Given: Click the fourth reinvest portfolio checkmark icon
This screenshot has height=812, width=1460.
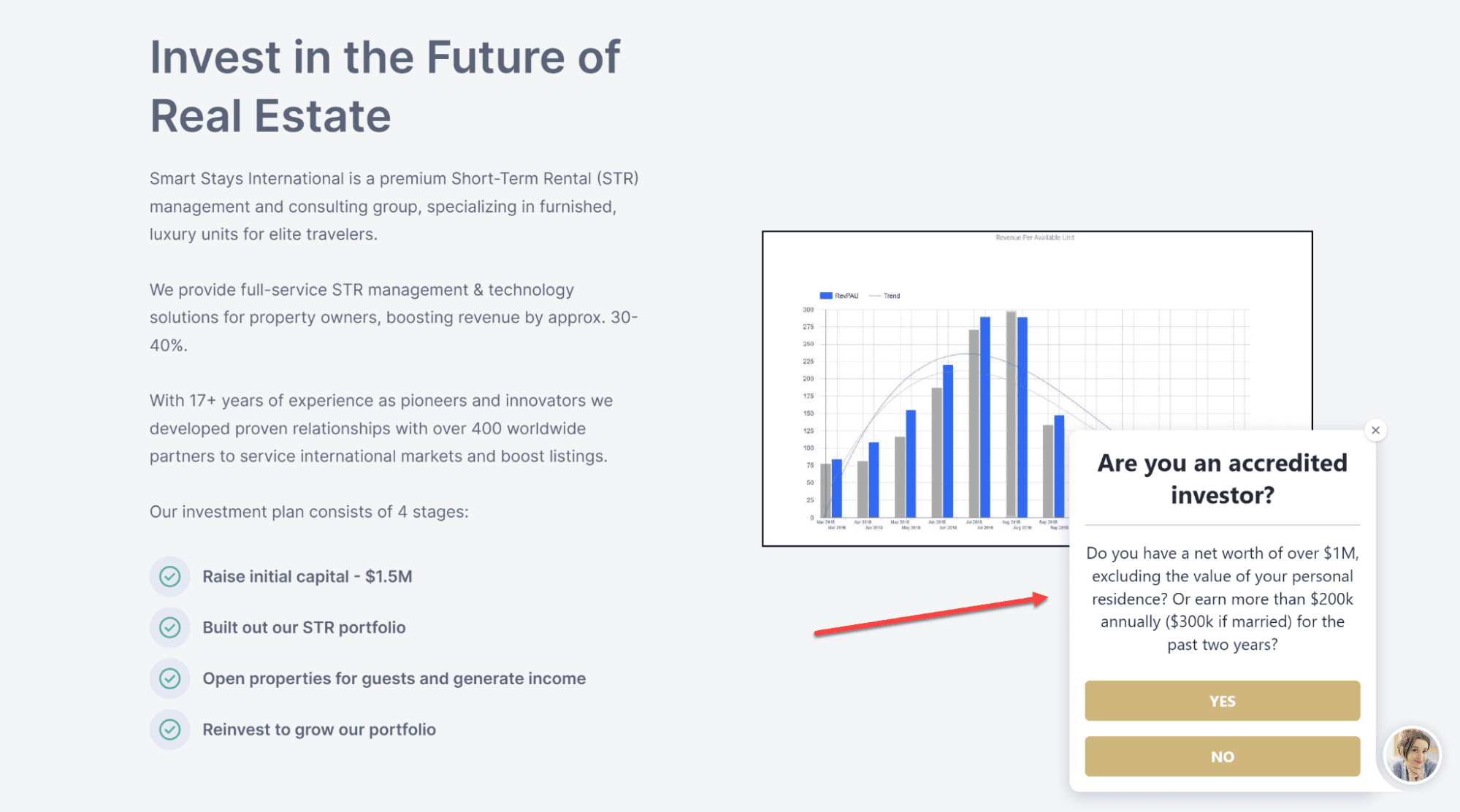Looking at the screenshot, I should tap(170, 728).
